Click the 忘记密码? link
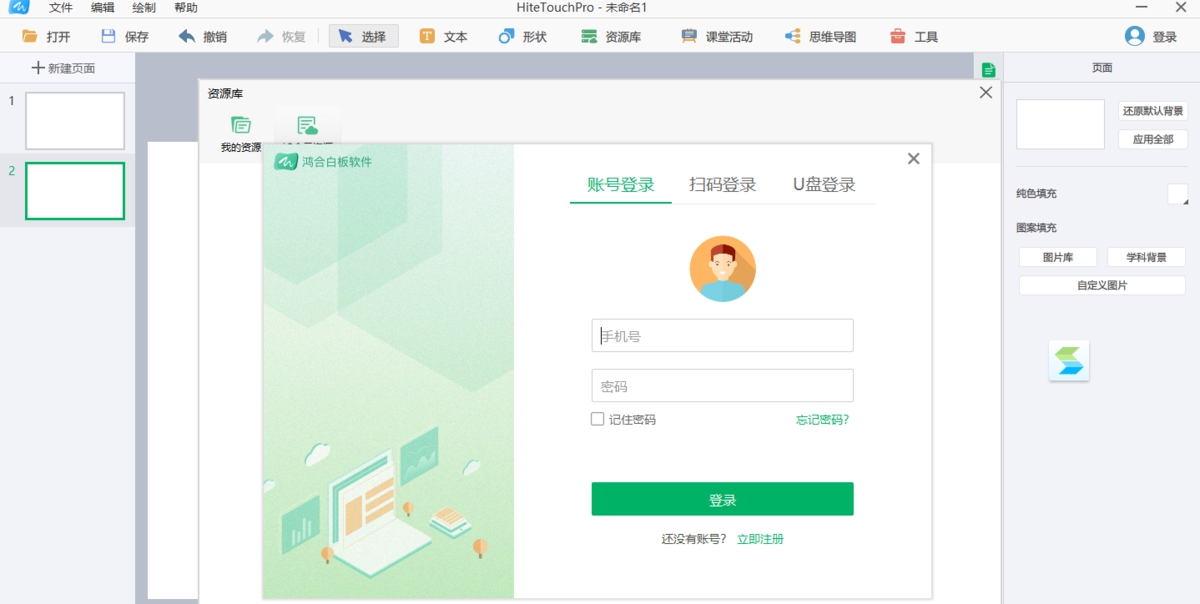This screenshot has width=1200, height=604. coord(822,420)
